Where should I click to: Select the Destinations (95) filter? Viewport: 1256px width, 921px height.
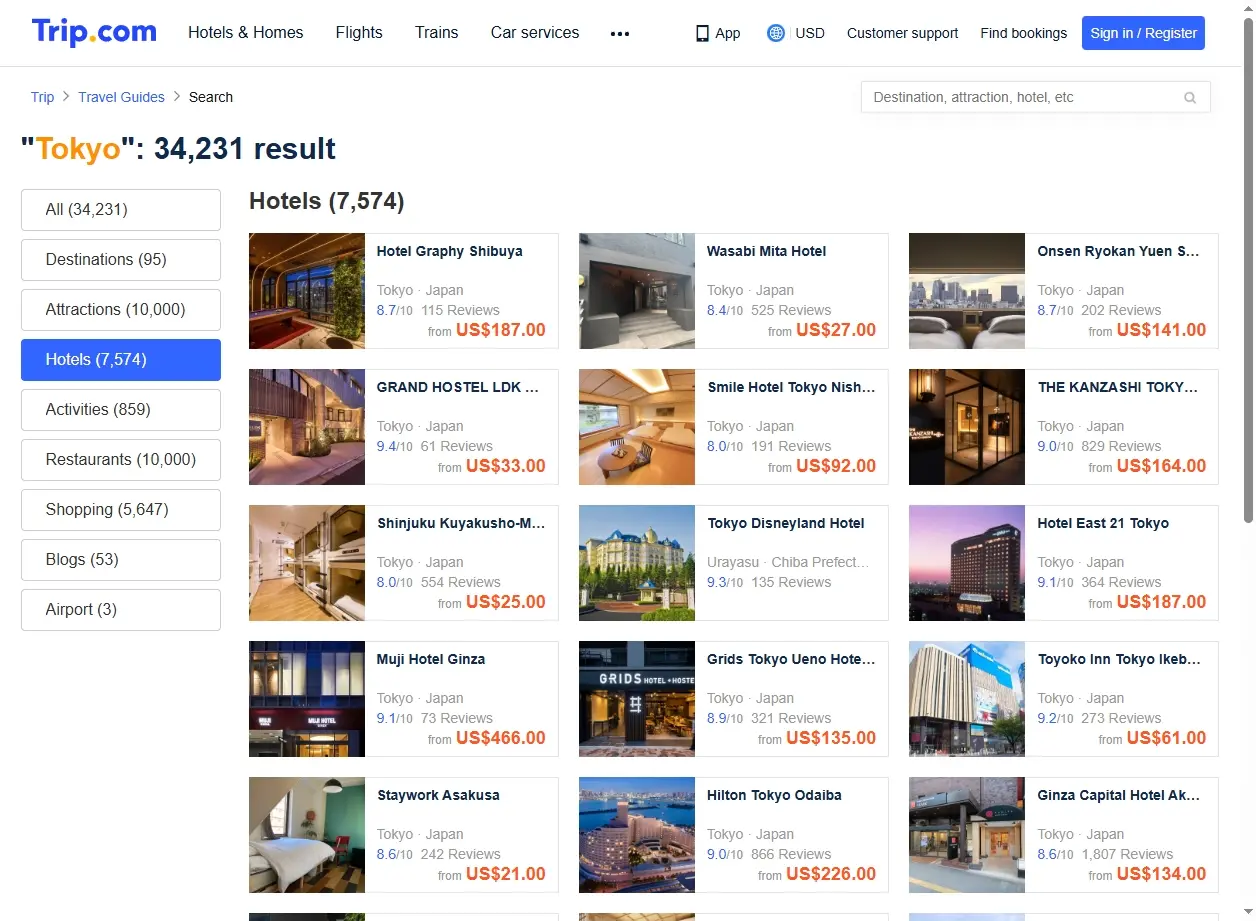point(121,260)
